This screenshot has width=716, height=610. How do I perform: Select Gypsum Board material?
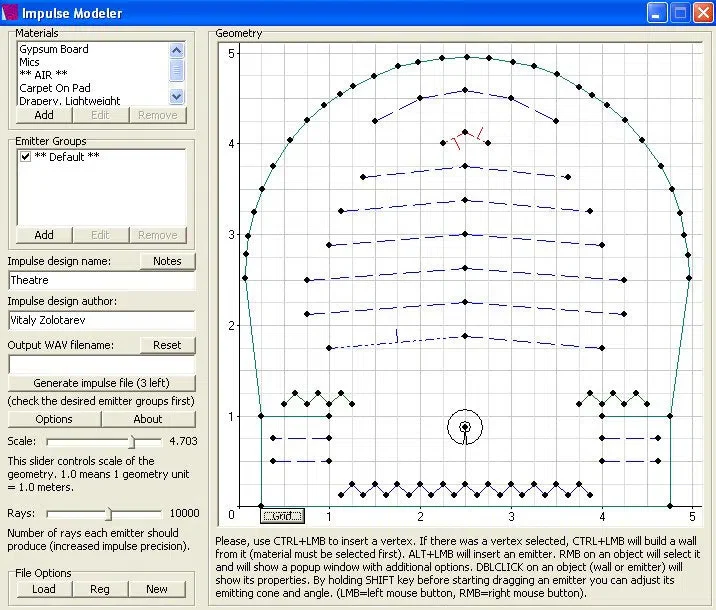[x=54, y=49]
